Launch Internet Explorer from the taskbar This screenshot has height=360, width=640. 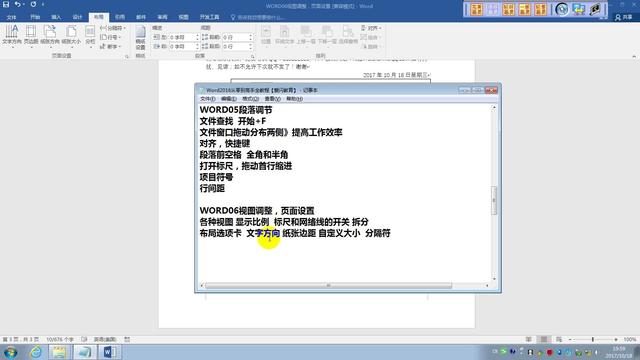tap(36, 352)
